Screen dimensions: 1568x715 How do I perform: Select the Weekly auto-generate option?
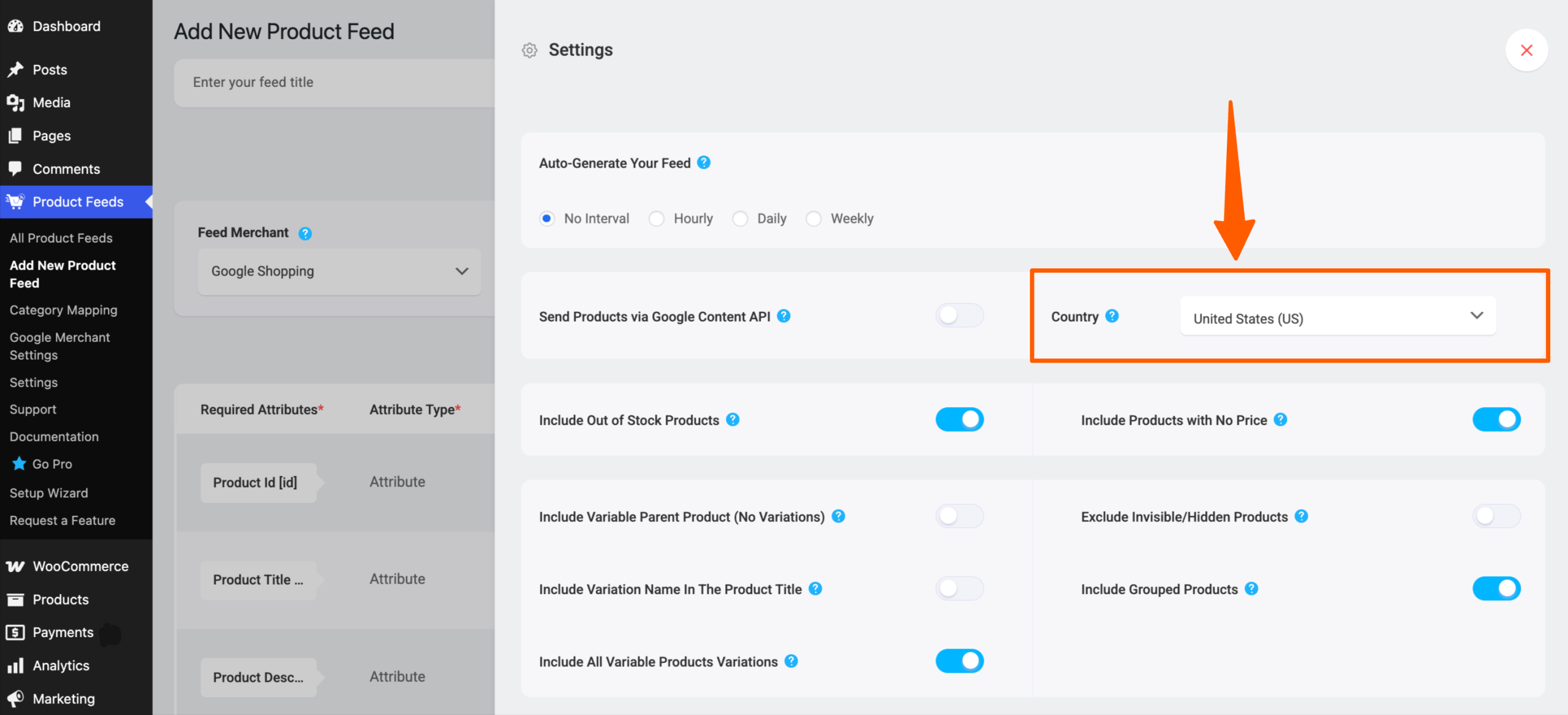coord(813,219)
